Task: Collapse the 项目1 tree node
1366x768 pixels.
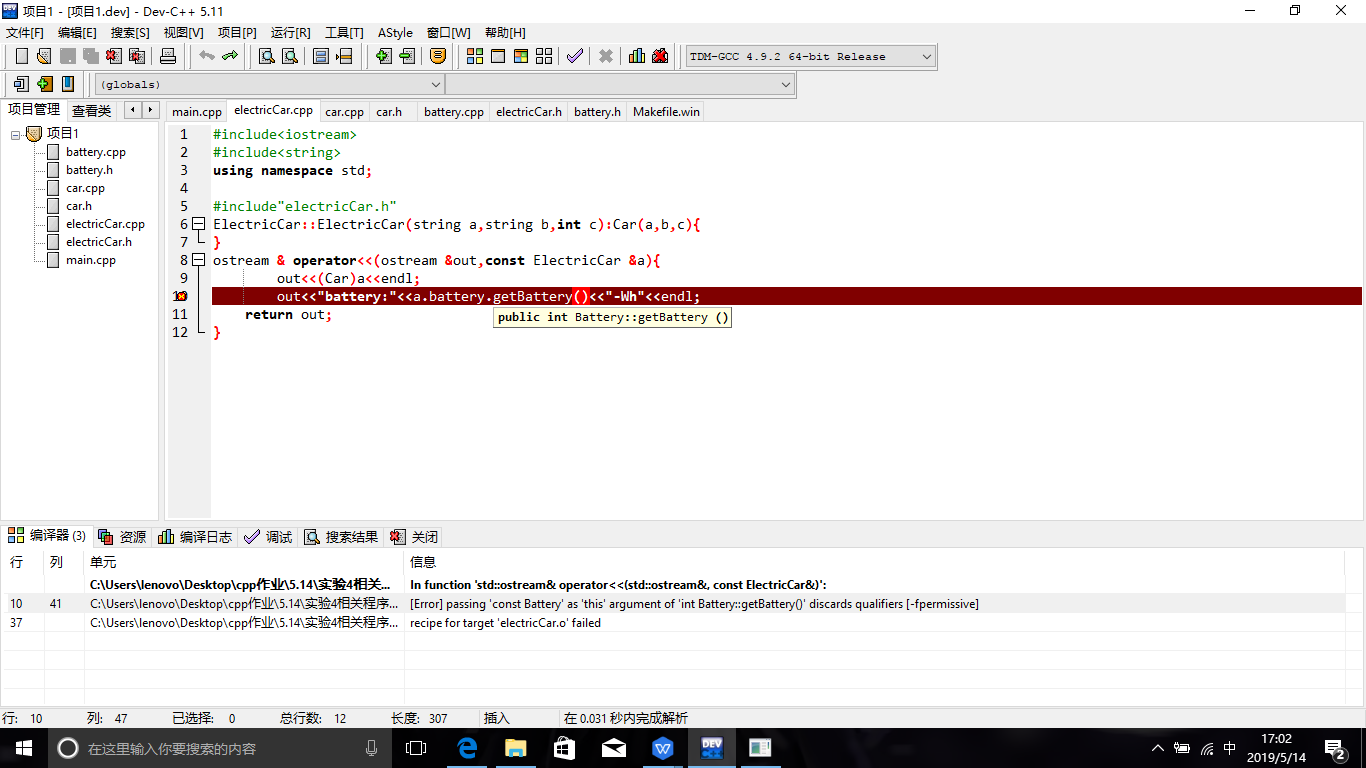Action: pos(16,134)
